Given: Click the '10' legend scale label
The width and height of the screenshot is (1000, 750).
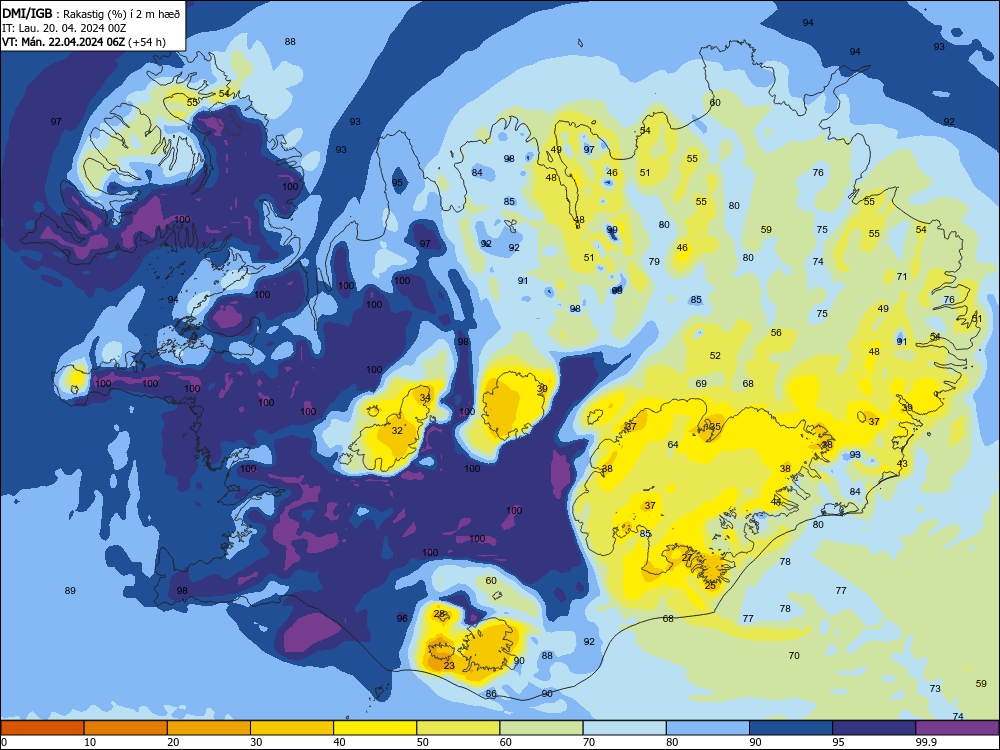Looking at the screenshot, I should coord(90,742).
